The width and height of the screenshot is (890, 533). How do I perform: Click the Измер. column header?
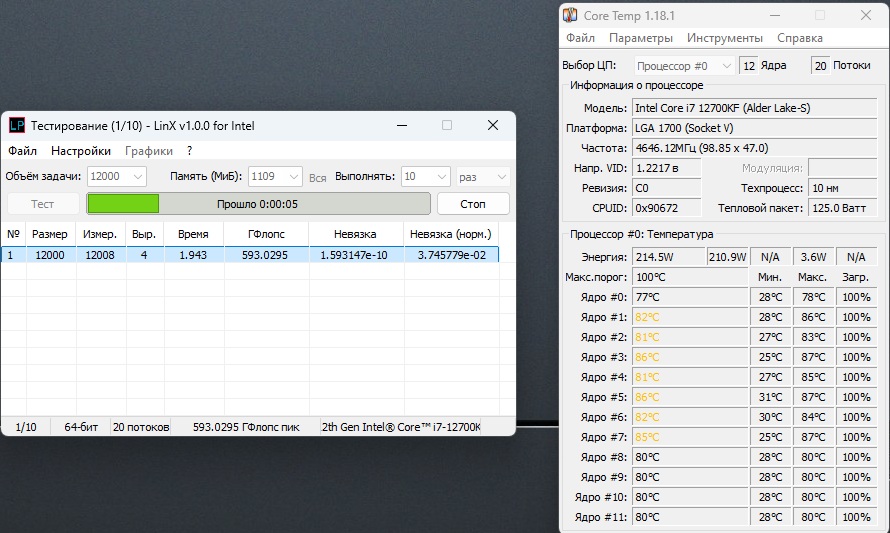pyautogui.click(x=100, y=234)
